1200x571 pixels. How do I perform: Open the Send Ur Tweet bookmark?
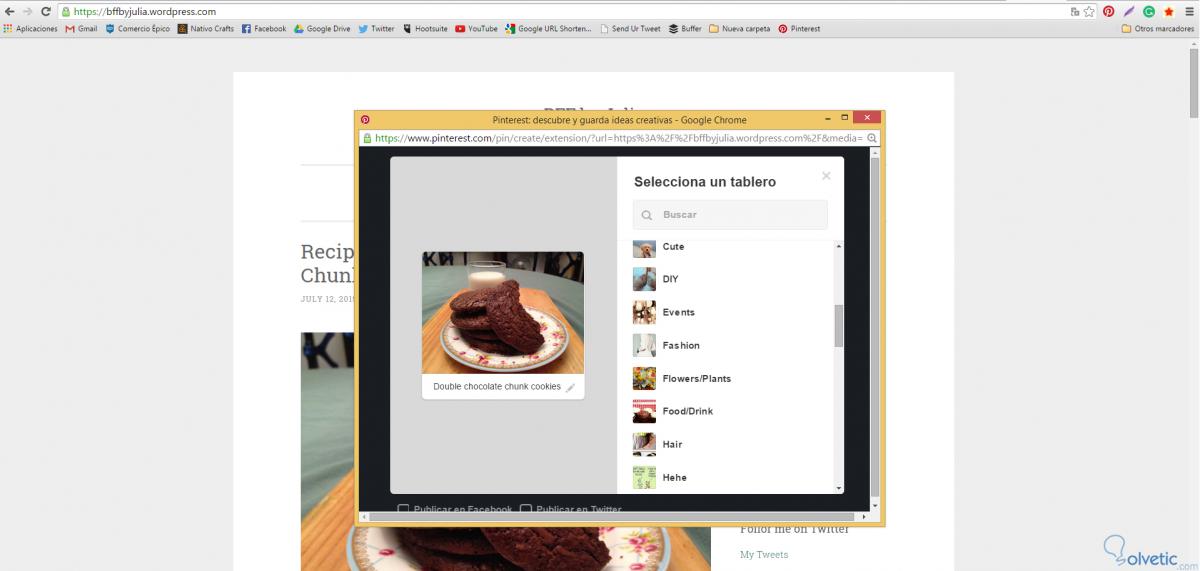click(x=630, y=29)
